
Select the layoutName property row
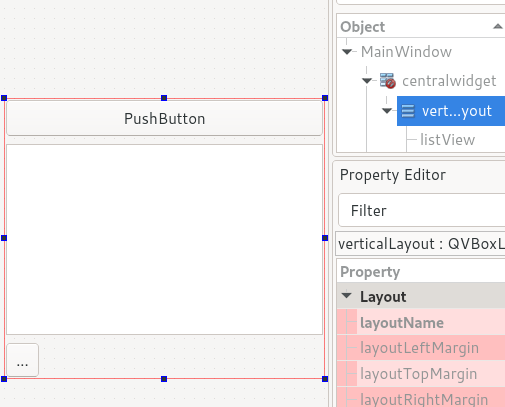(x=421, y=322)
